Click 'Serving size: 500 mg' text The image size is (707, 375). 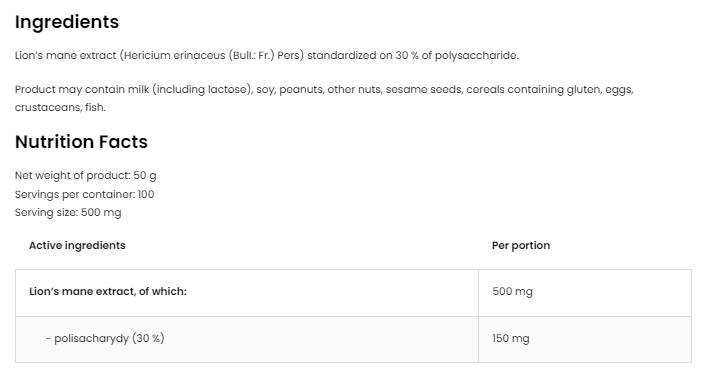(68, 212)
